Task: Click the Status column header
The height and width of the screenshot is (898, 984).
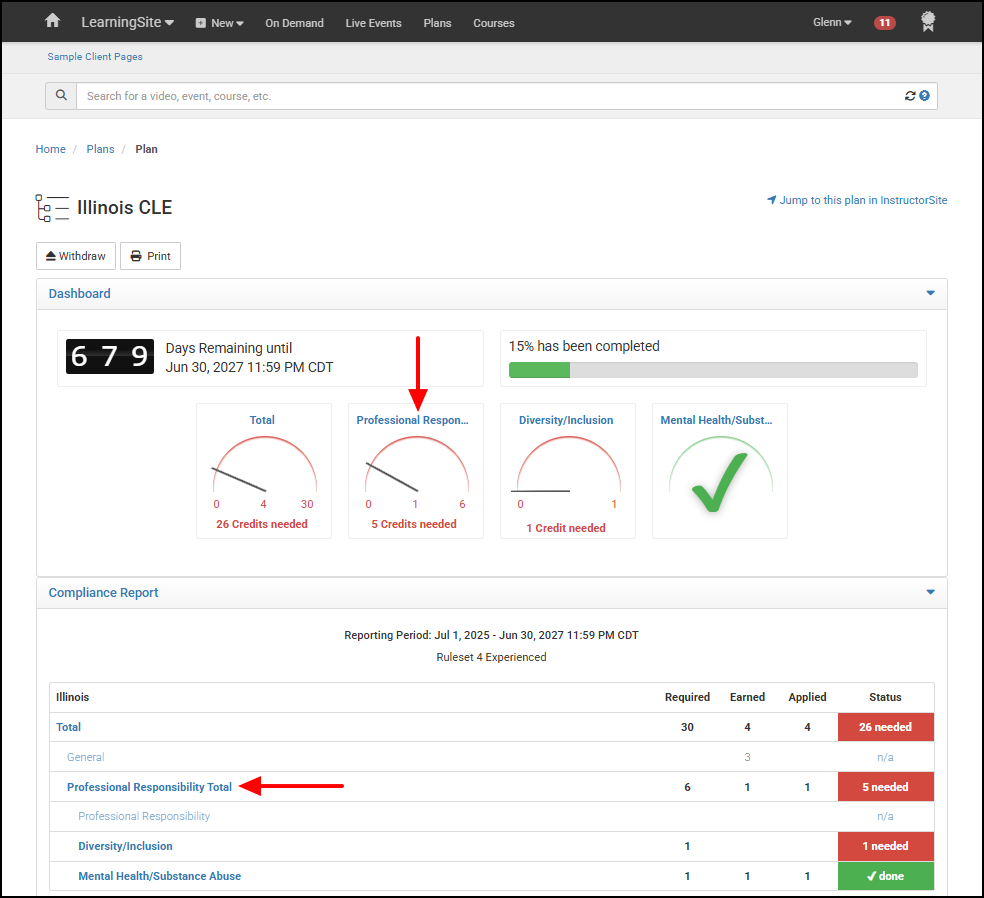Action: [885, 697]
